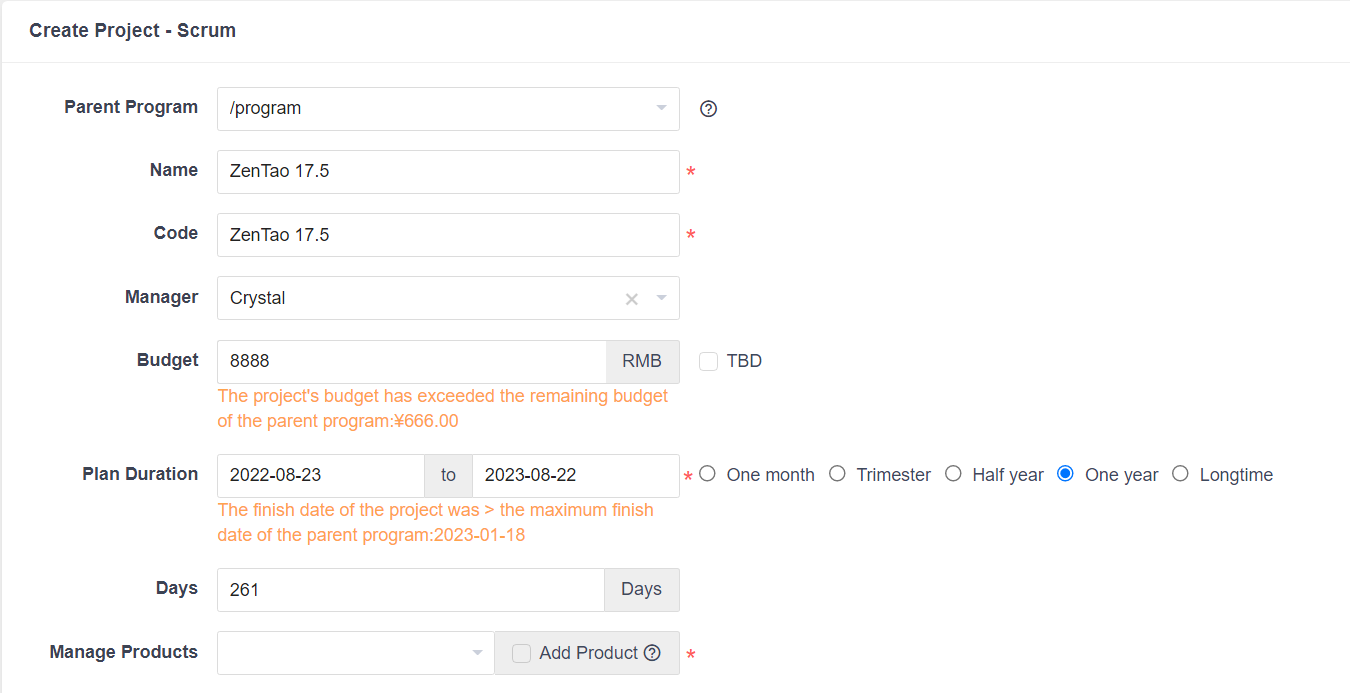Choose the Longtime duration option
The width and height of the screenshot is (1350, 693).
click(1181, 474)
